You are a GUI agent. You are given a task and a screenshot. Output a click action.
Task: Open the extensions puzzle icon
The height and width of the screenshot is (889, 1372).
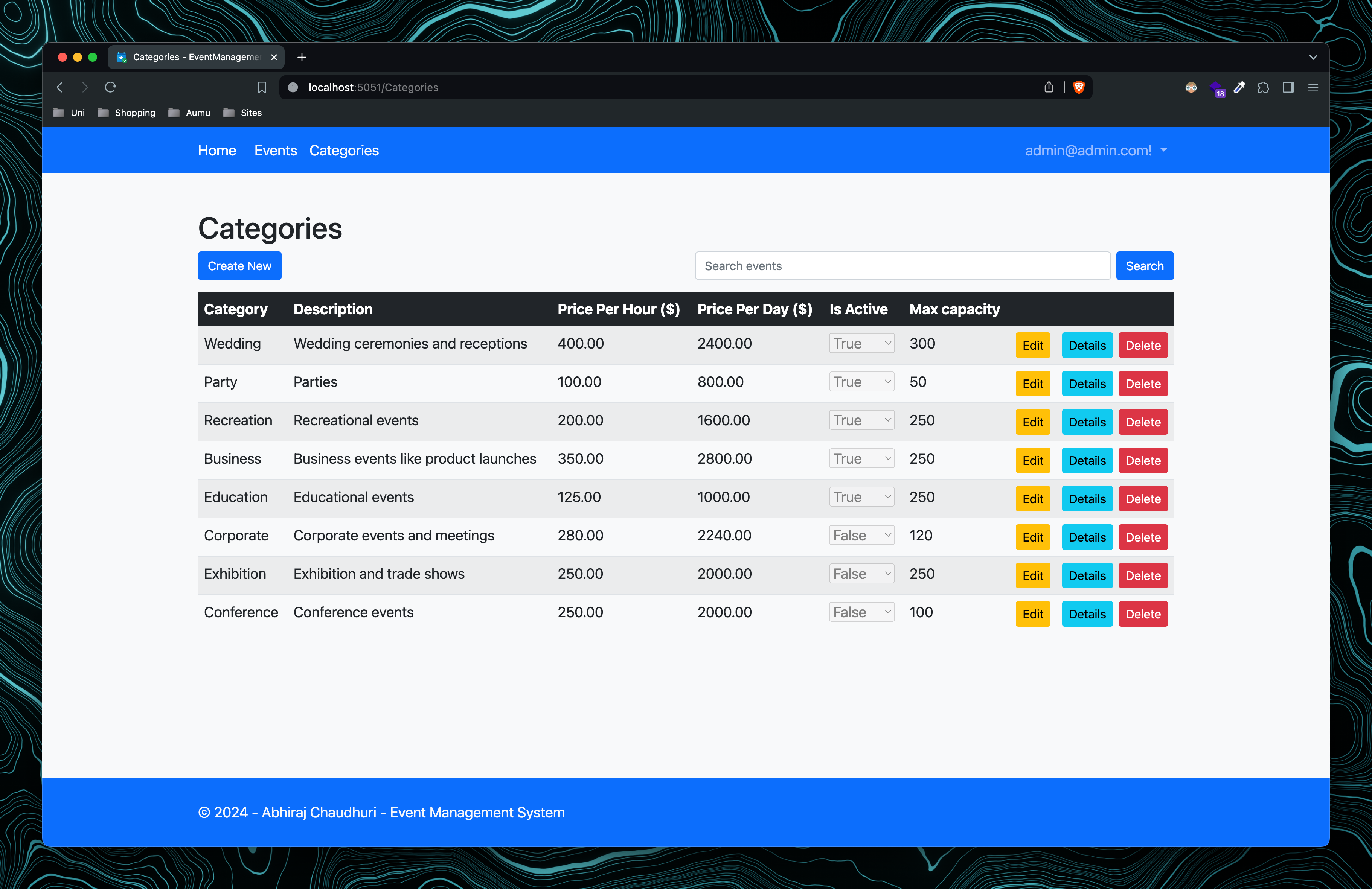pyautogui.click(x=1263, y=88)
